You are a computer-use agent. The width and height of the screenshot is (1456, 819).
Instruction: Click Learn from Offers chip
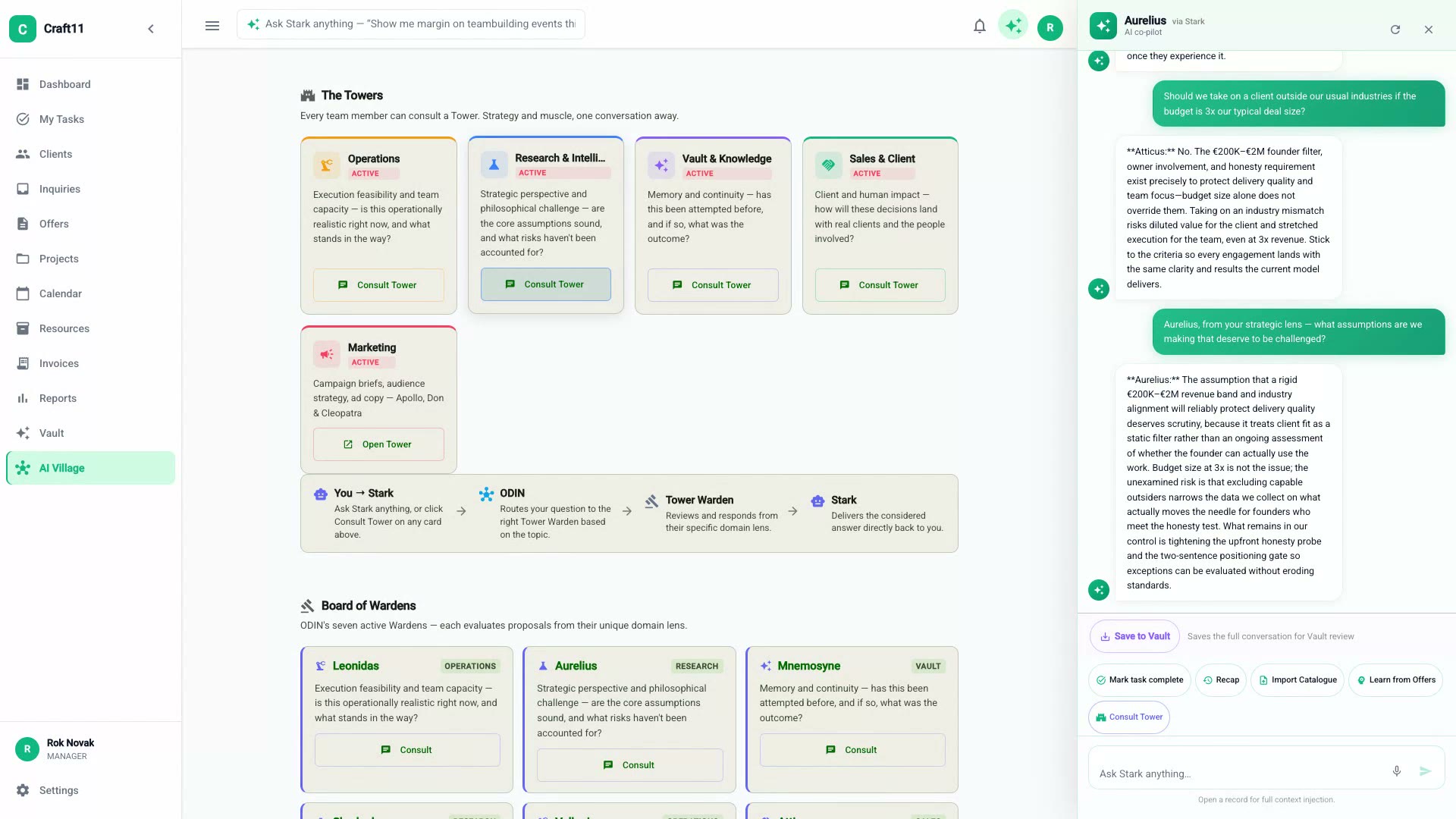point(1396,680)
